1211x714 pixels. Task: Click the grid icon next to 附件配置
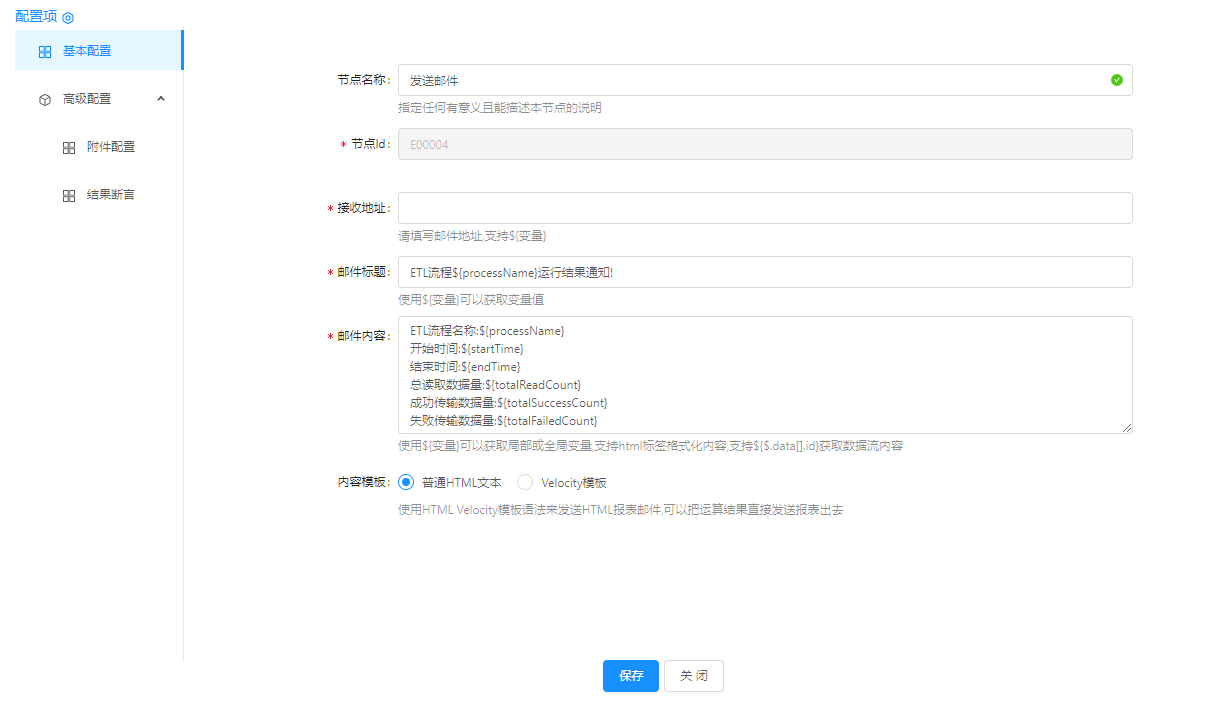(69, 147)
